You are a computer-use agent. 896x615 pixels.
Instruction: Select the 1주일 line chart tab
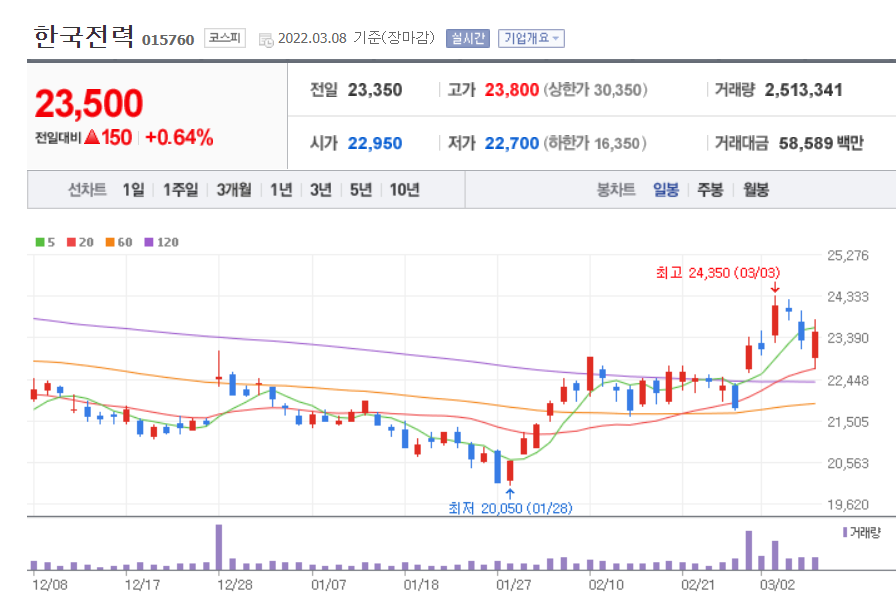(x=181, y=189)
